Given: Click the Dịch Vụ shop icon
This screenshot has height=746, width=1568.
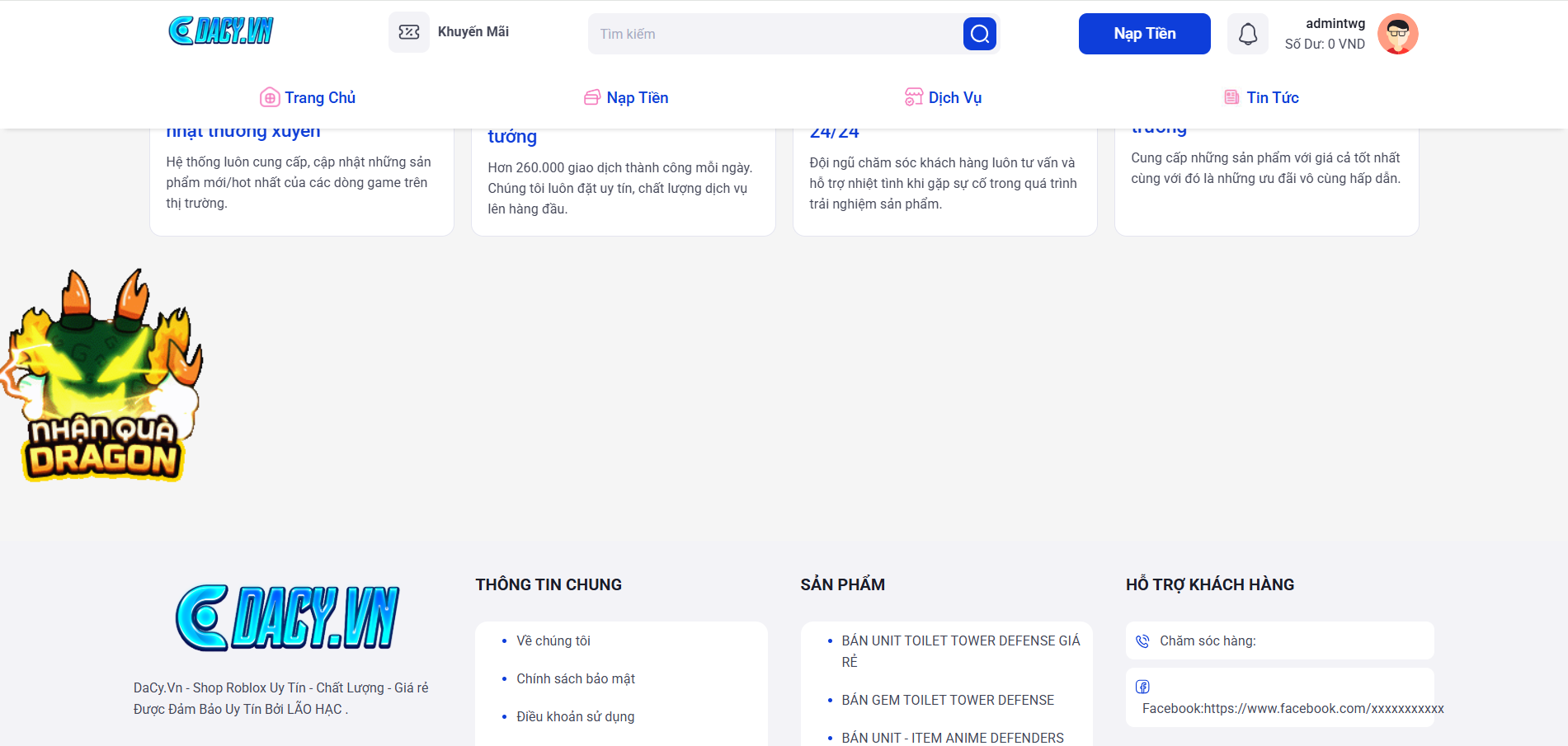Looking at the screenshot, I should point(914,97).
